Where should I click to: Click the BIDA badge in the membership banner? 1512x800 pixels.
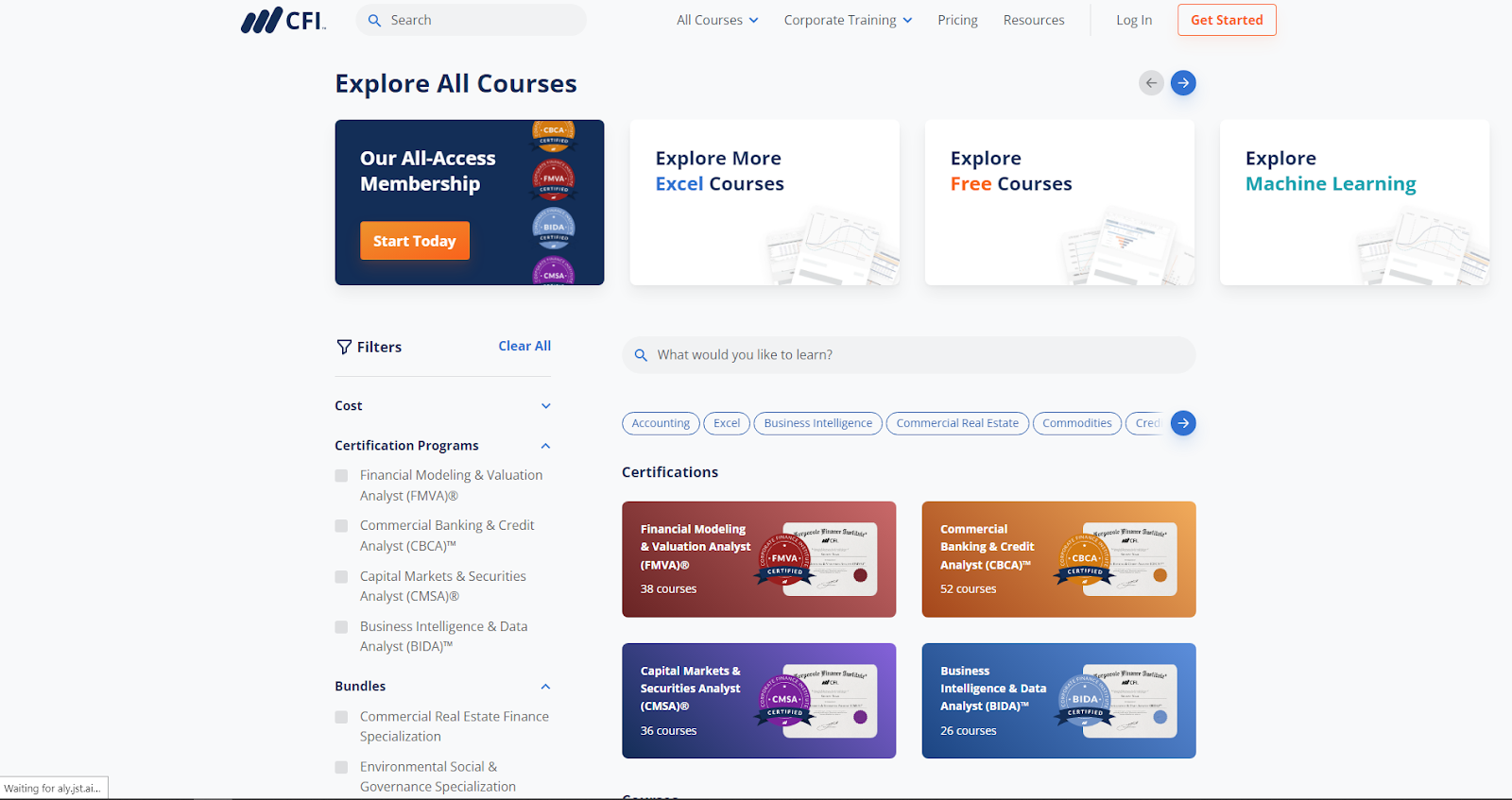[554, 229]
